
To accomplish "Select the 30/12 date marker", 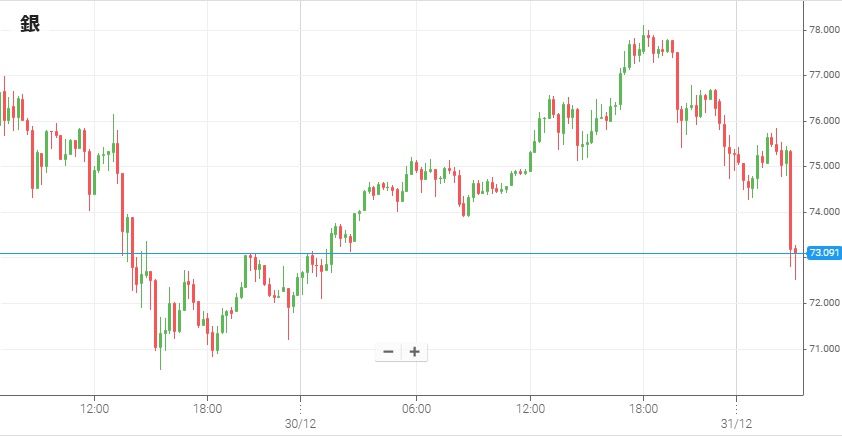I will [301, 424].
